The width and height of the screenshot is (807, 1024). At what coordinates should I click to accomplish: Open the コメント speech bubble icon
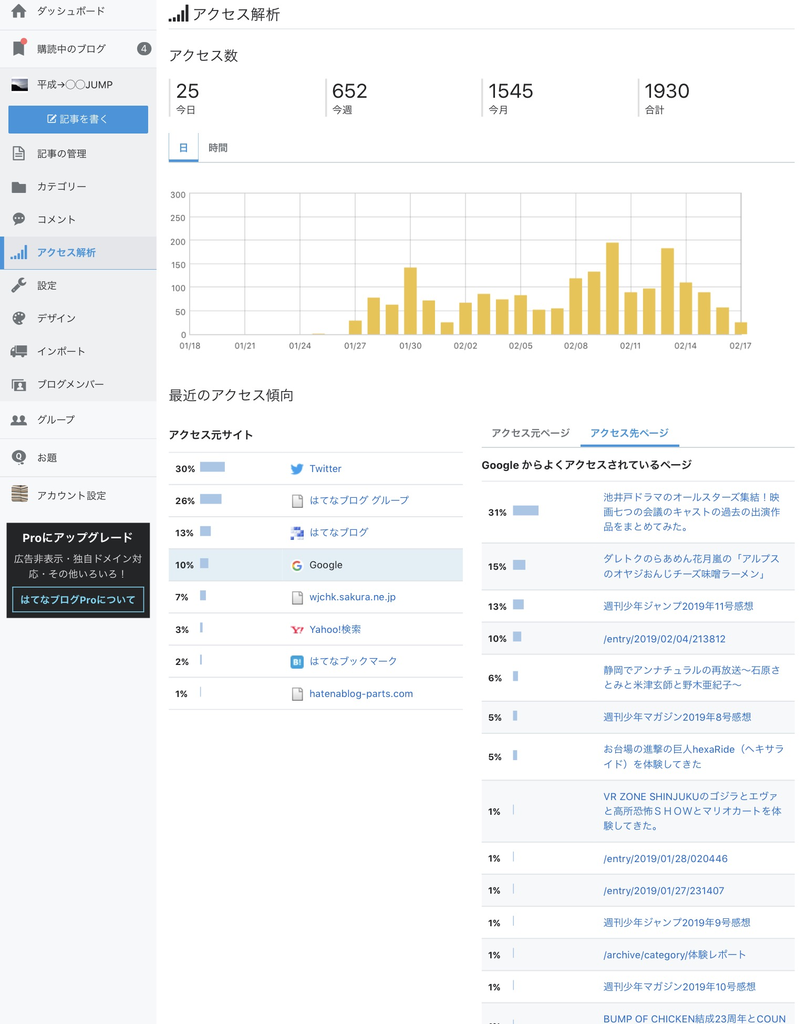(19, 219)
